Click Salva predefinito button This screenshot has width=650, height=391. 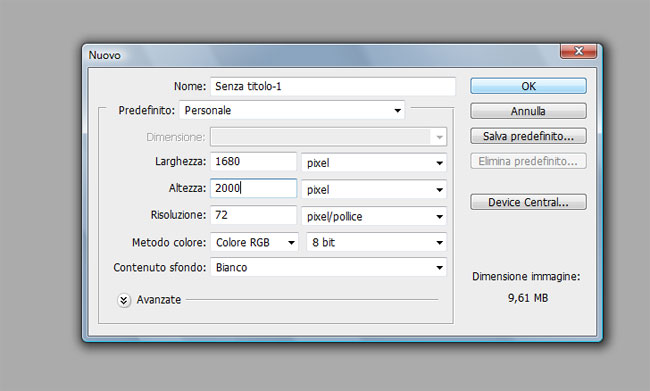pyautogui.click(x=528, y=136)
